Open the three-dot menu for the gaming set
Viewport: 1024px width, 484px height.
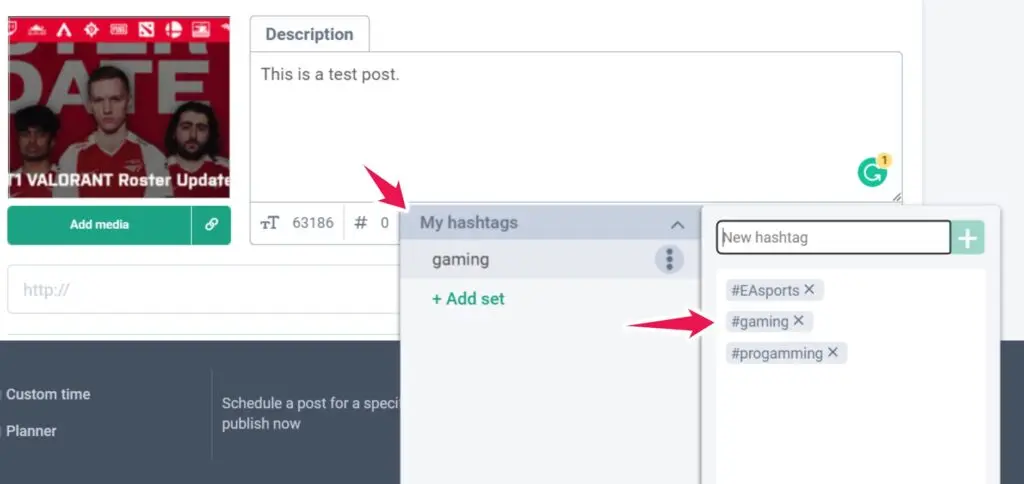[x=668, y=260]
